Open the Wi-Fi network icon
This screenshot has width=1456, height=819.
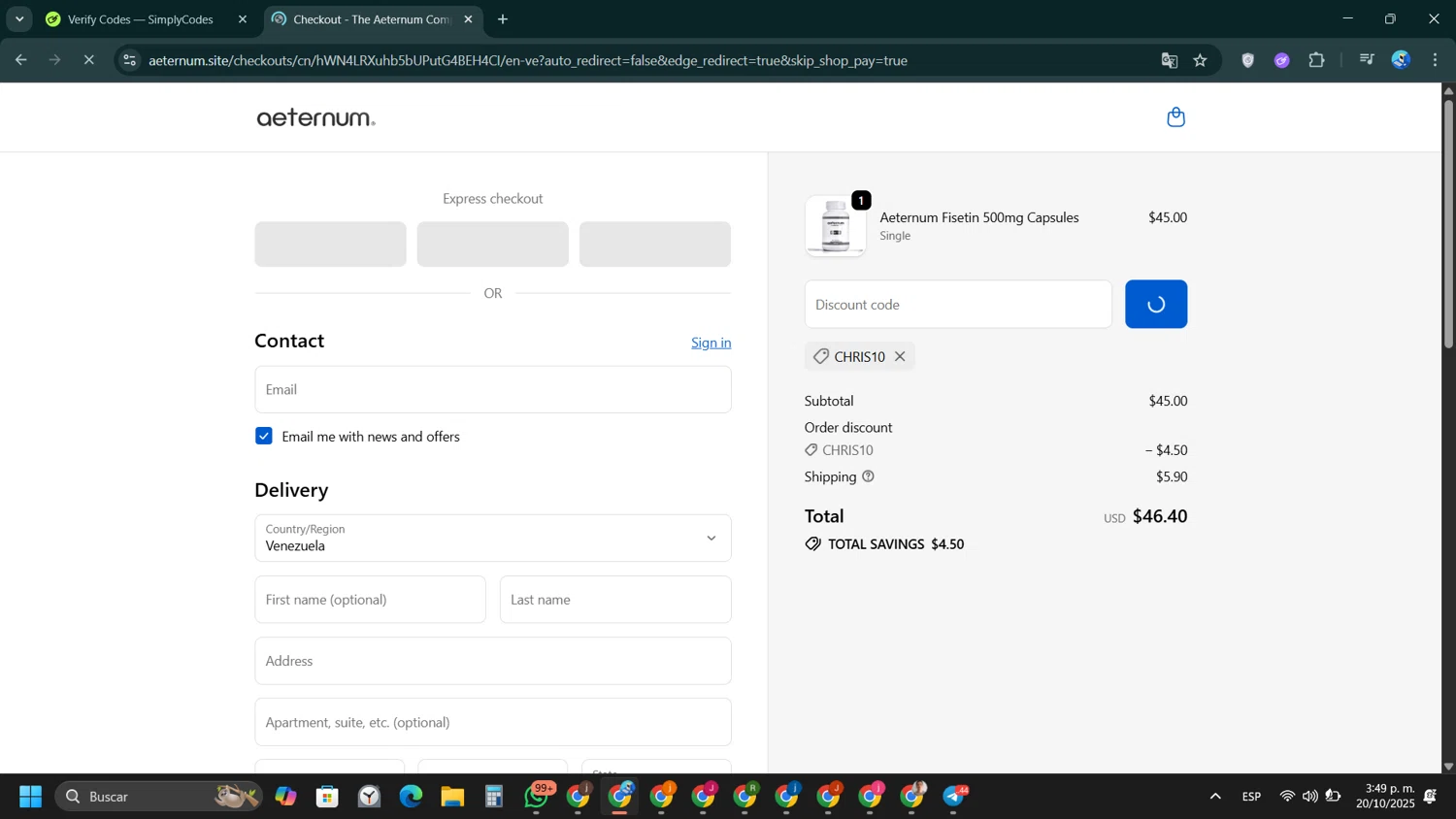click(1287, 797)
